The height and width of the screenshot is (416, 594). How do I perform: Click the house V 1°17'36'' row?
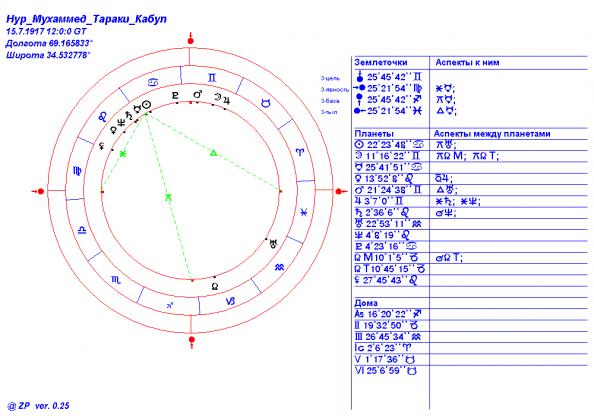pyautogui.click(x=385, y=360)
